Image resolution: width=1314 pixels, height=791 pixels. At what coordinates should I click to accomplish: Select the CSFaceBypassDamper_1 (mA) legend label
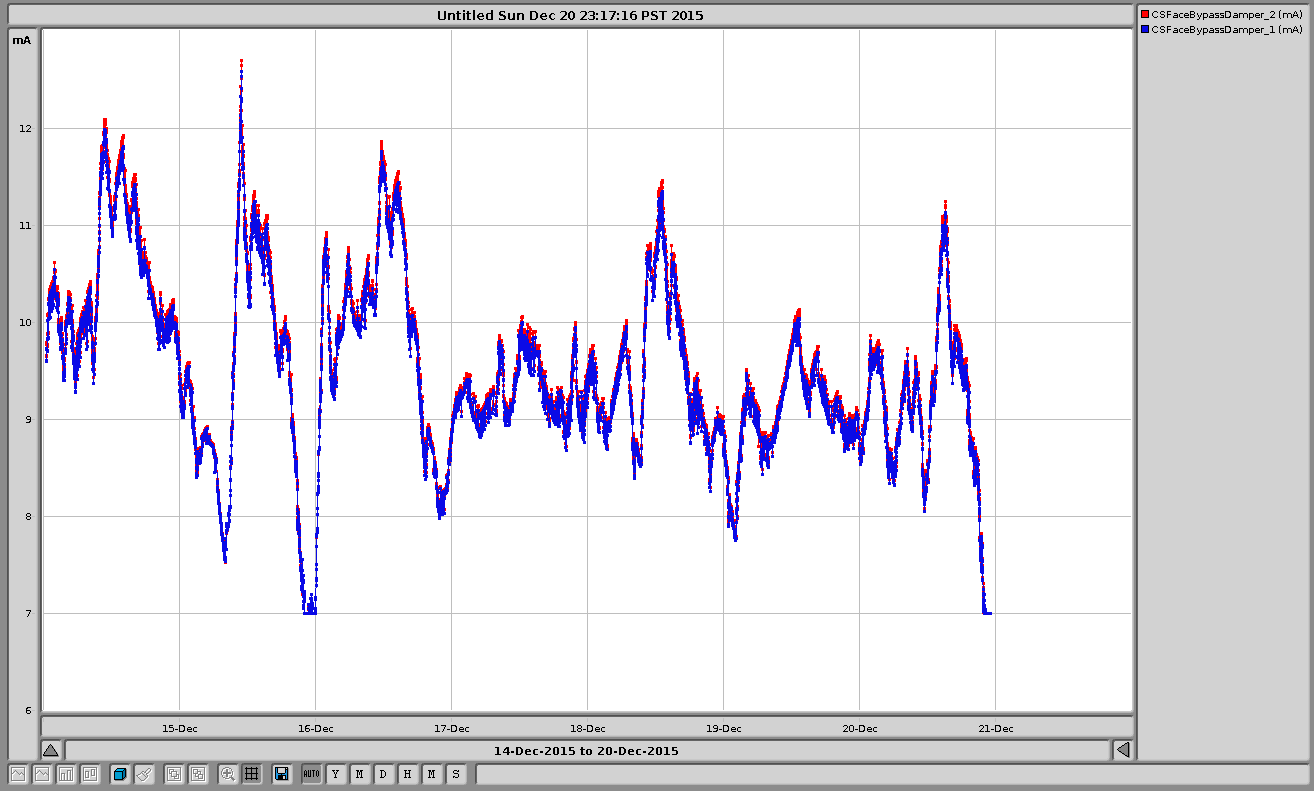(1227, 30)
